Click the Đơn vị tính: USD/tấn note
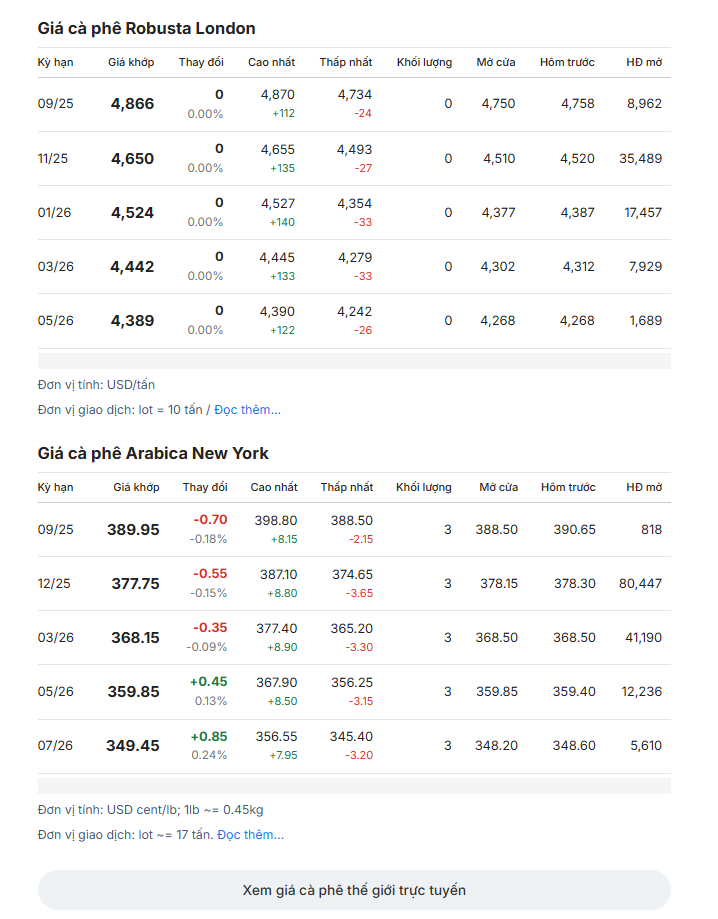 point(96,384)
